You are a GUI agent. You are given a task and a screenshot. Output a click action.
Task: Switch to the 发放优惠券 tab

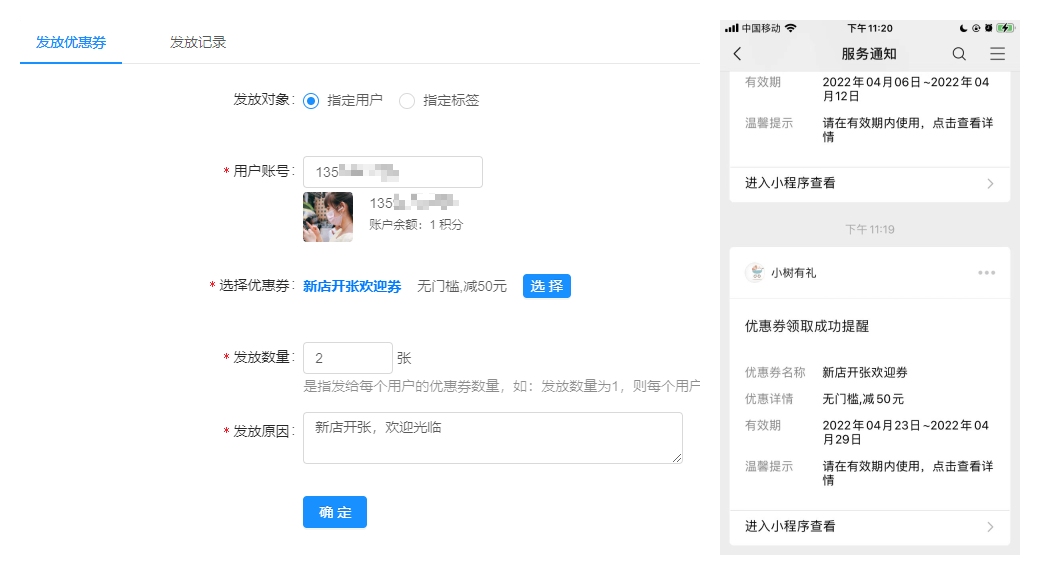click(x=71, y=42)
